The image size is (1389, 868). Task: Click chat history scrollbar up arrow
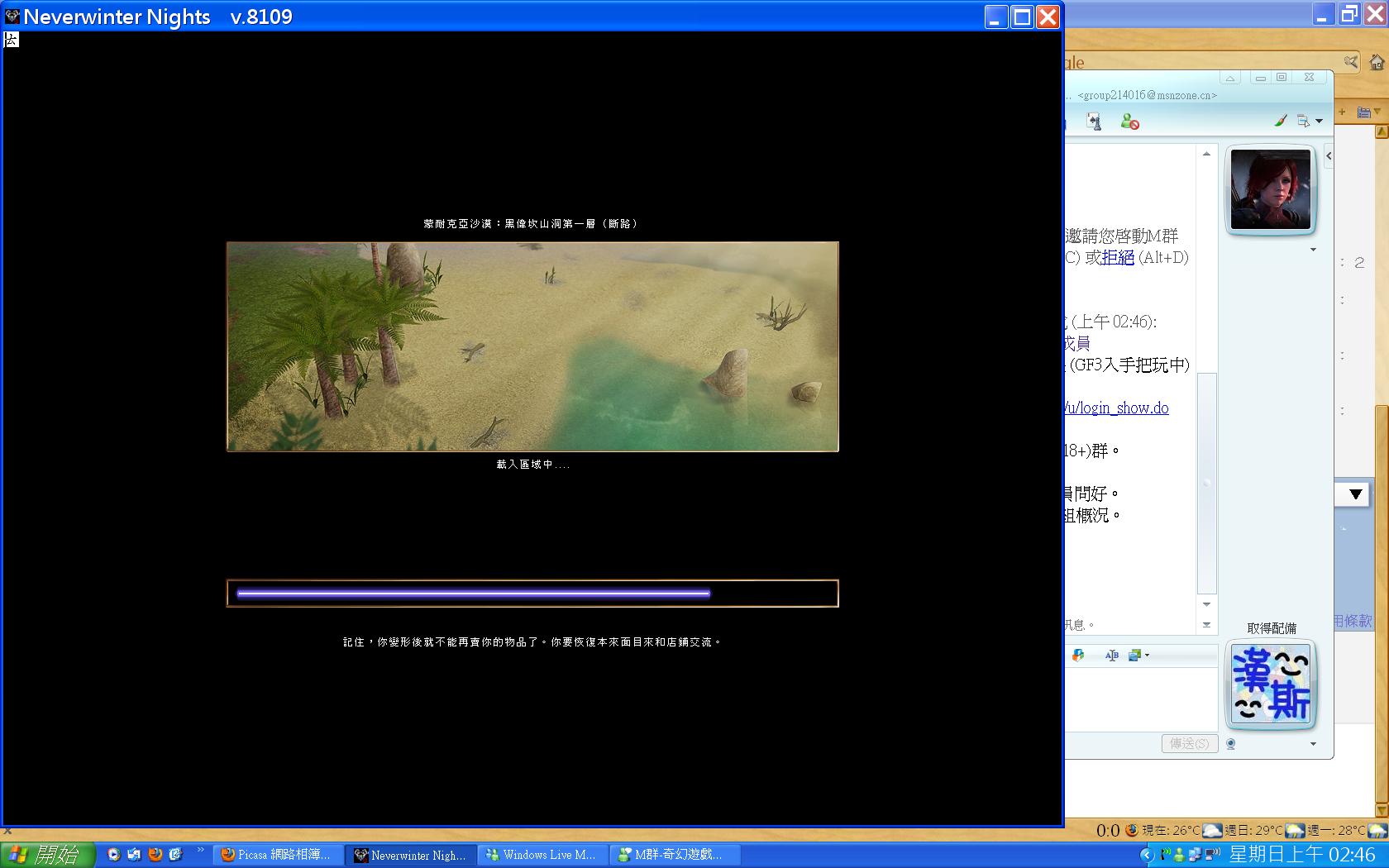tap(1206, 154)
